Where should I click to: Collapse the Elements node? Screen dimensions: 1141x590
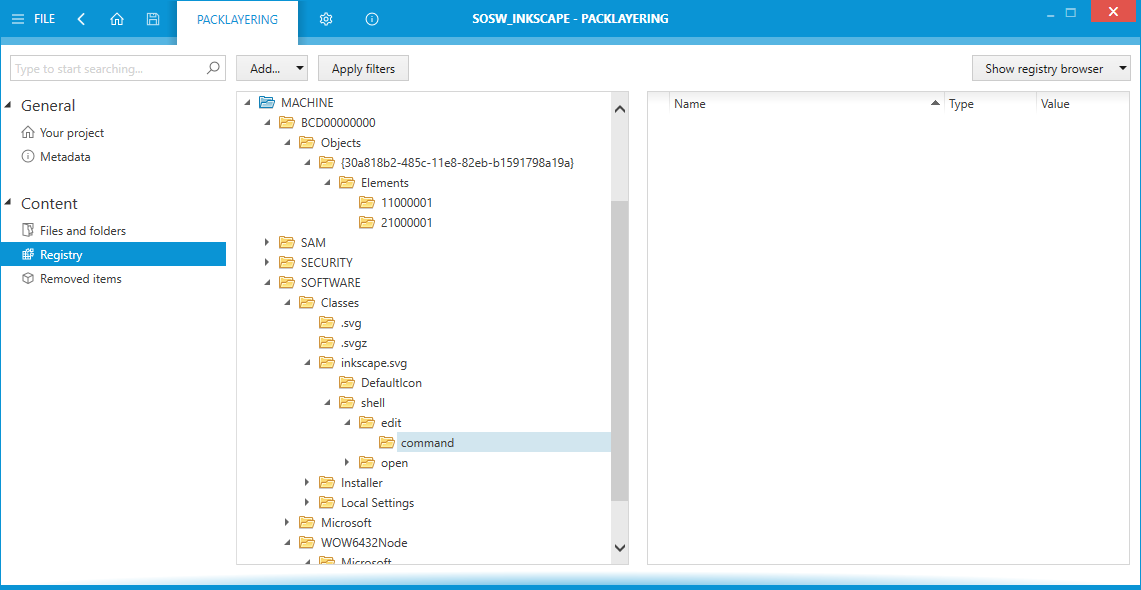(x=327, y=183)
